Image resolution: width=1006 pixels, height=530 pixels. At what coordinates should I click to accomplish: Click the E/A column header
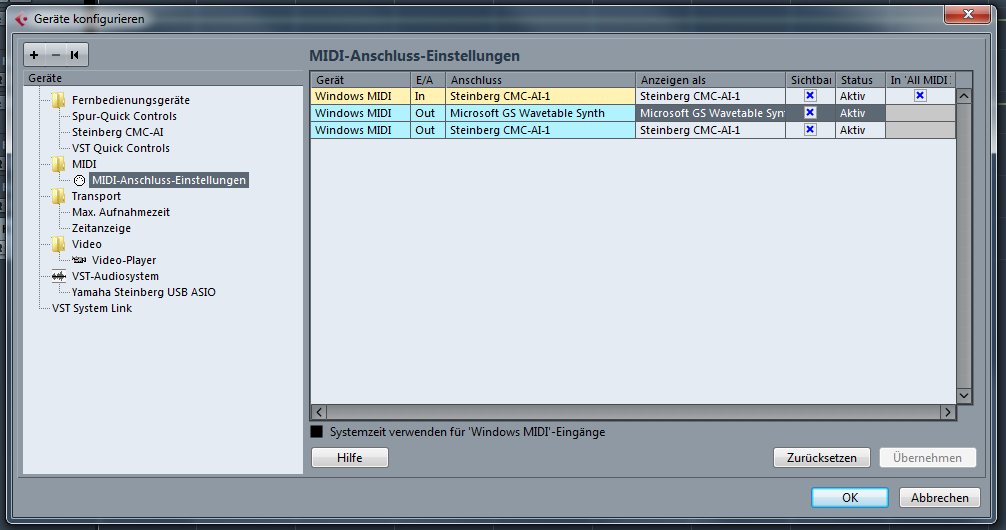[x=428, y=80]
